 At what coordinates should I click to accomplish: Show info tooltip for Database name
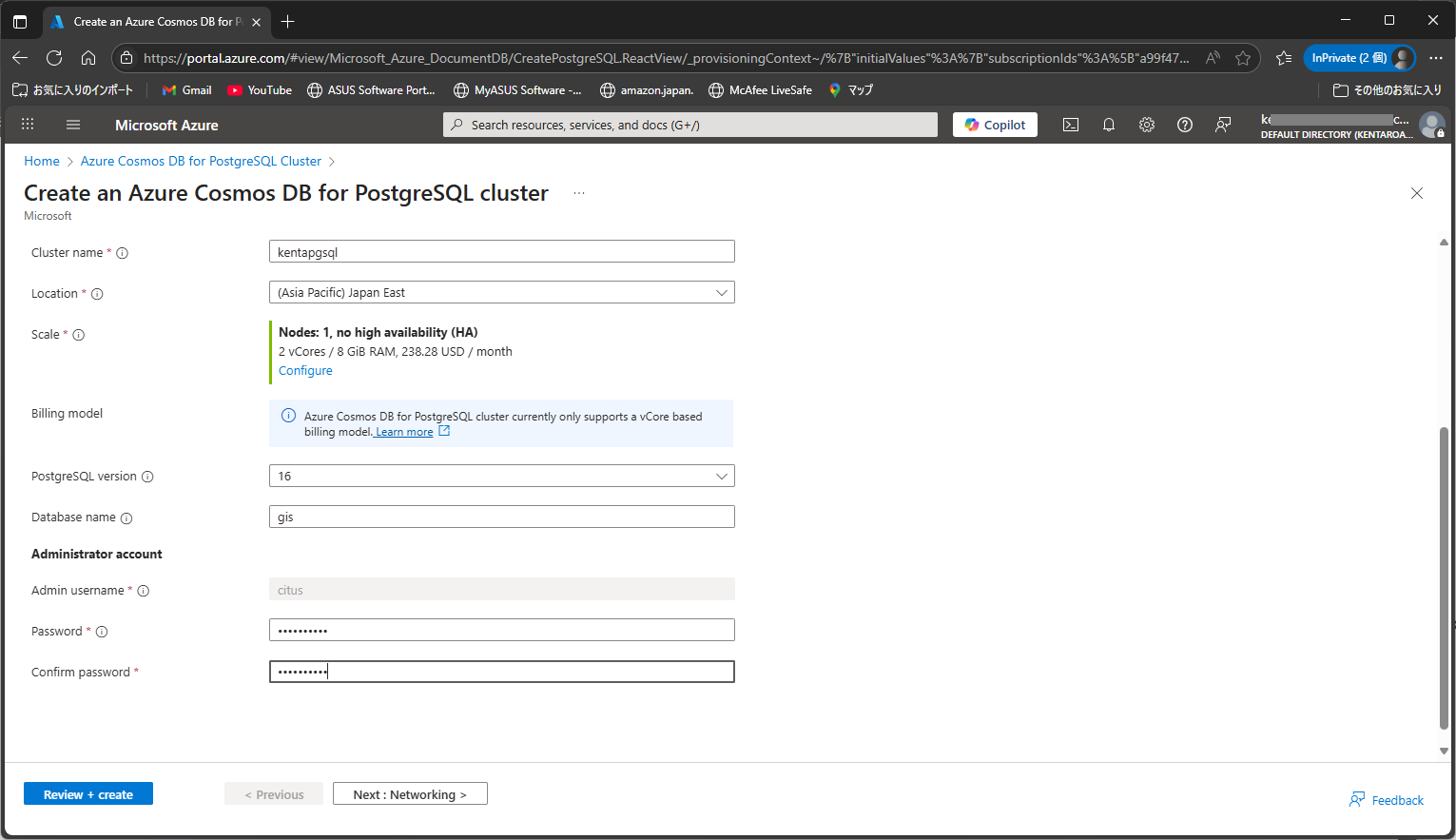(126, 518)
